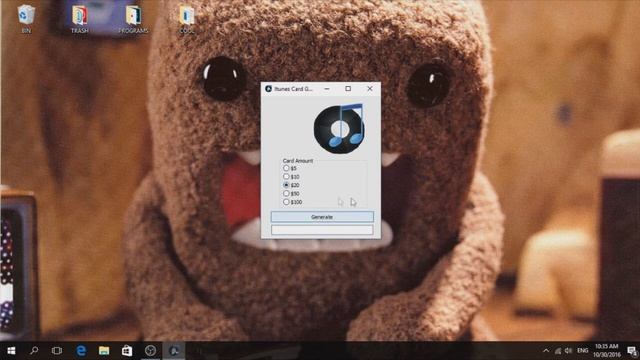Show hidden system tray icons
640x360 pixels.
coord(546,351)
